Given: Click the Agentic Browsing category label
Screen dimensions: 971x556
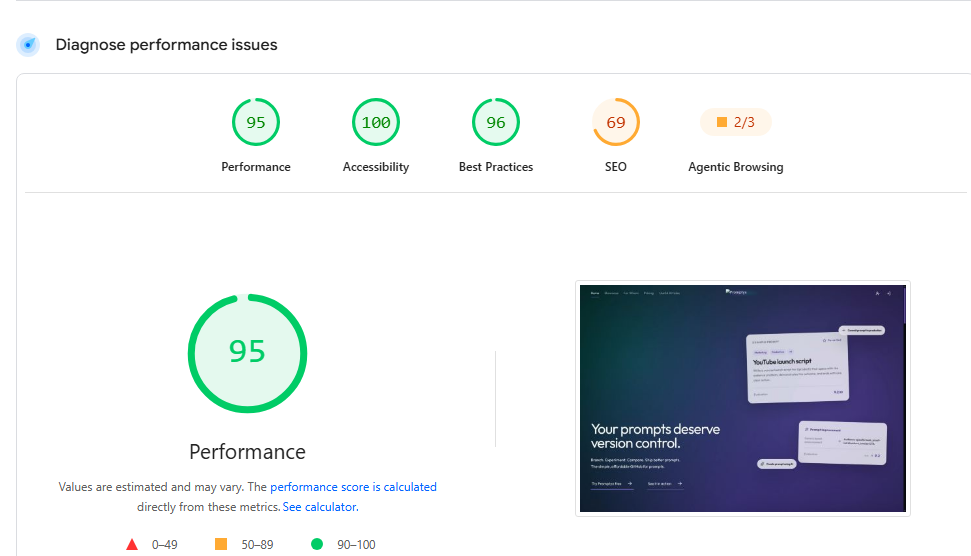Looking at the screenshot, I should click(x=736, y=167).
